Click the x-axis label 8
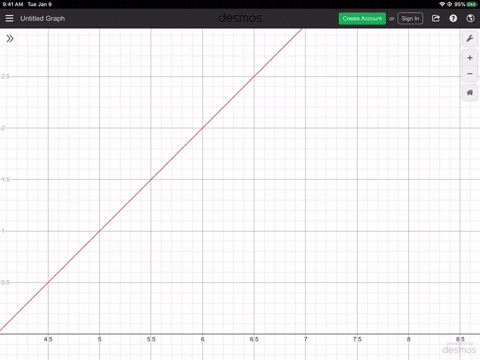The image size is (480, 360). (x=408, y=339)
